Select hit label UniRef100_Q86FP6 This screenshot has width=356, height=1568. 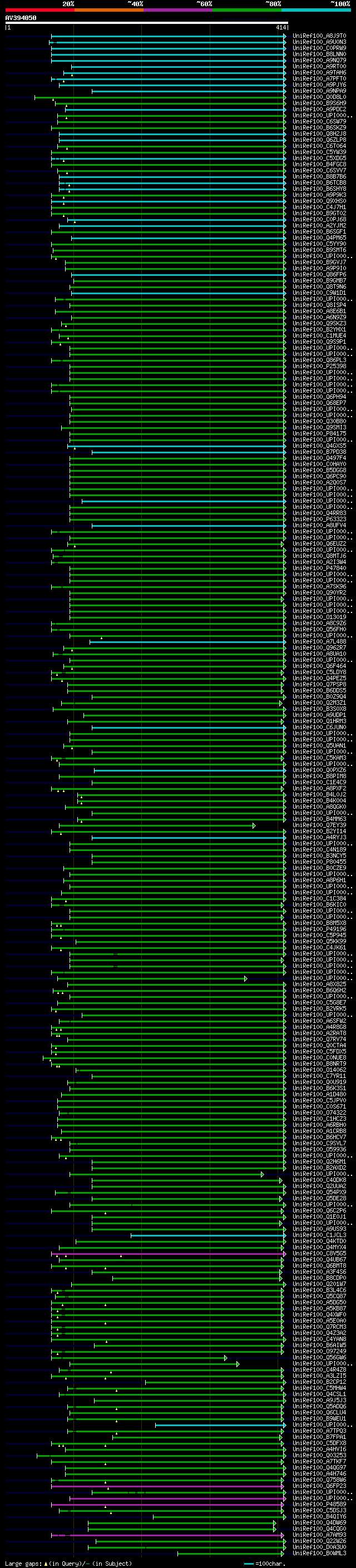[319, 275]
